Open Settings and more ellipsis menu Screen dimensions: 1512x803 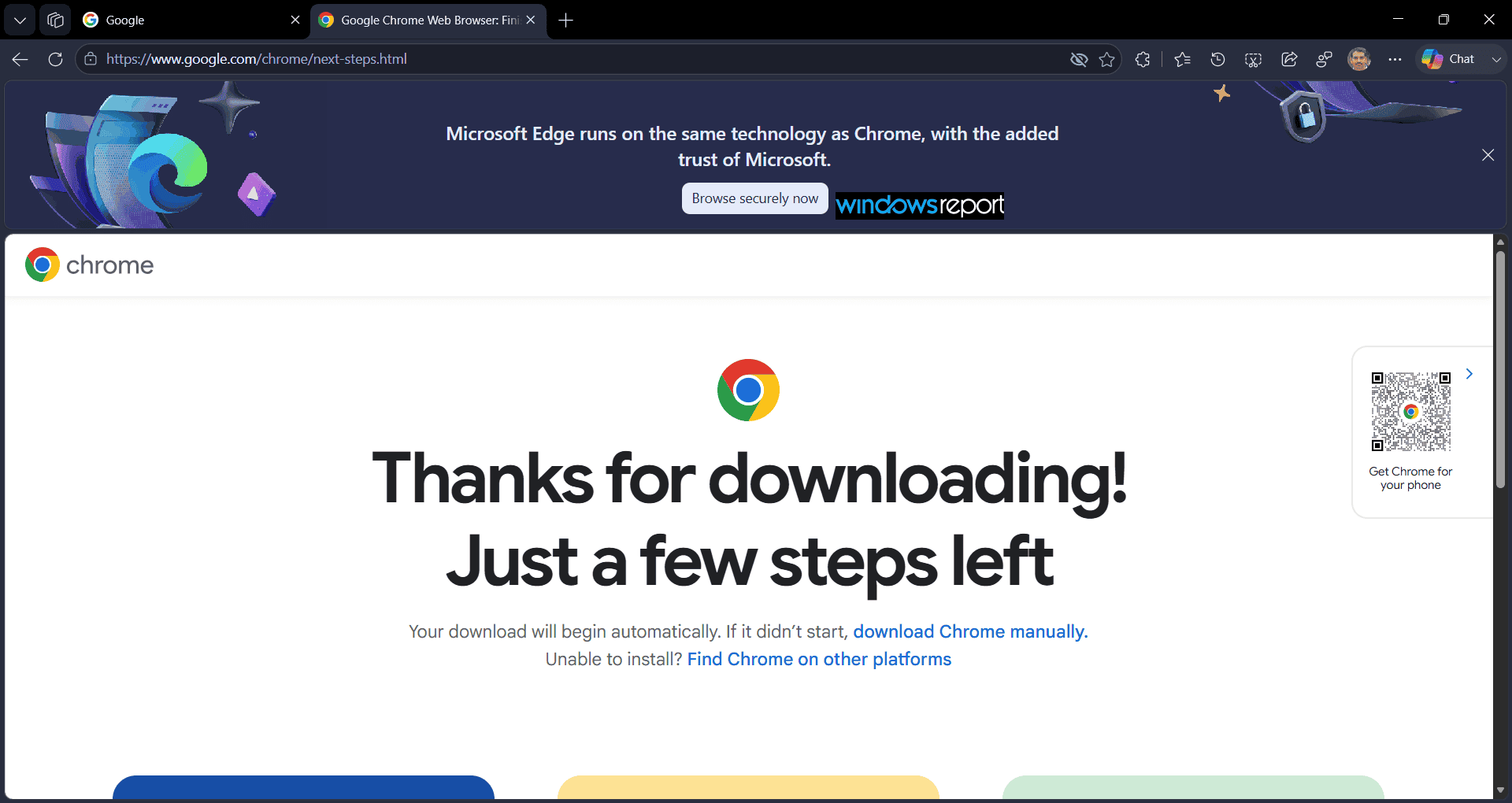[1395, 59]
